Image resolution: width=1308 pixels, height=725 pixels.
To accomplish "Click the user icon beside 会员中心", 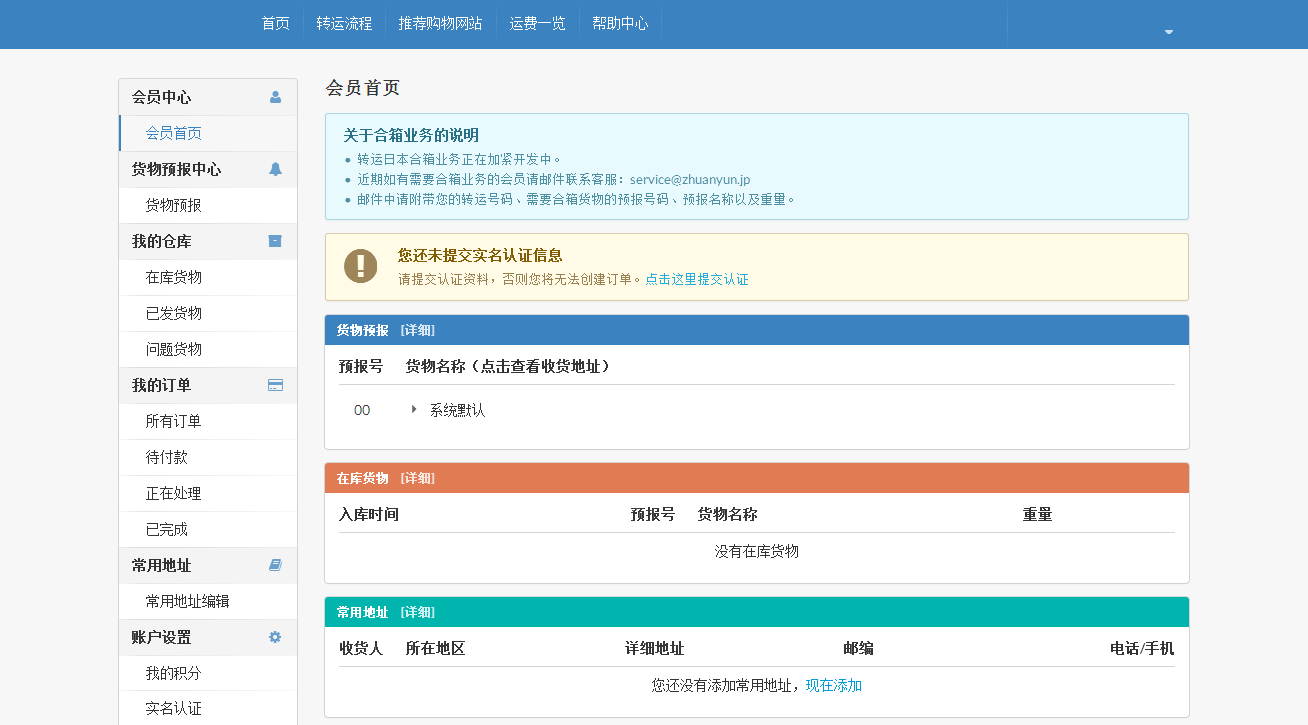I will click(x=275, y=97).
